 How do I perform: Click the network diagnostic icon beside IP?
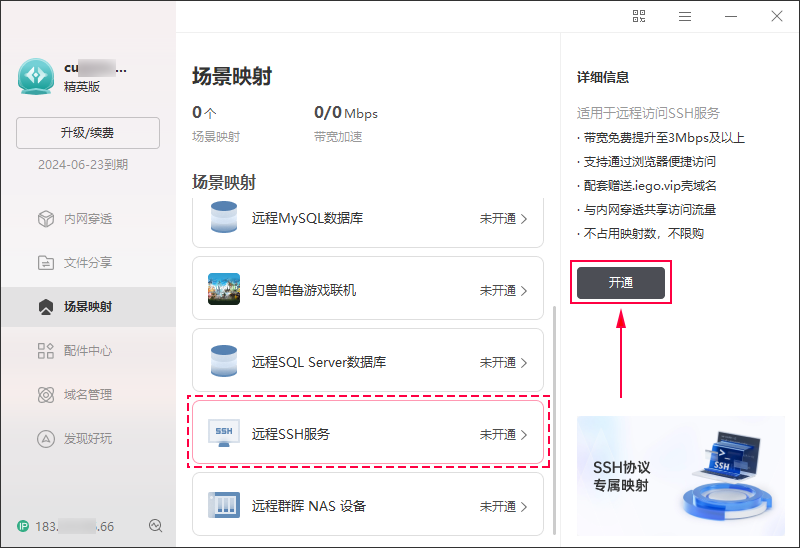tap(155, 526)
